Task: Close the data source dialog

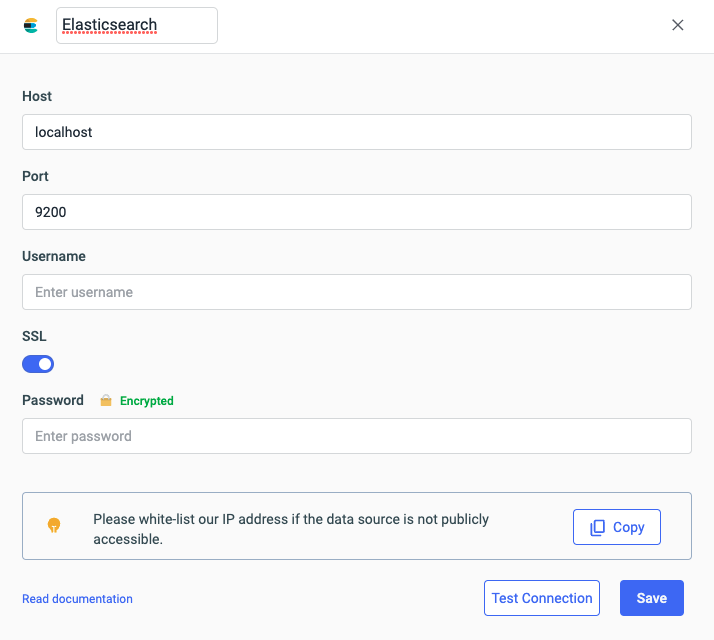Action: click(678, 25)
